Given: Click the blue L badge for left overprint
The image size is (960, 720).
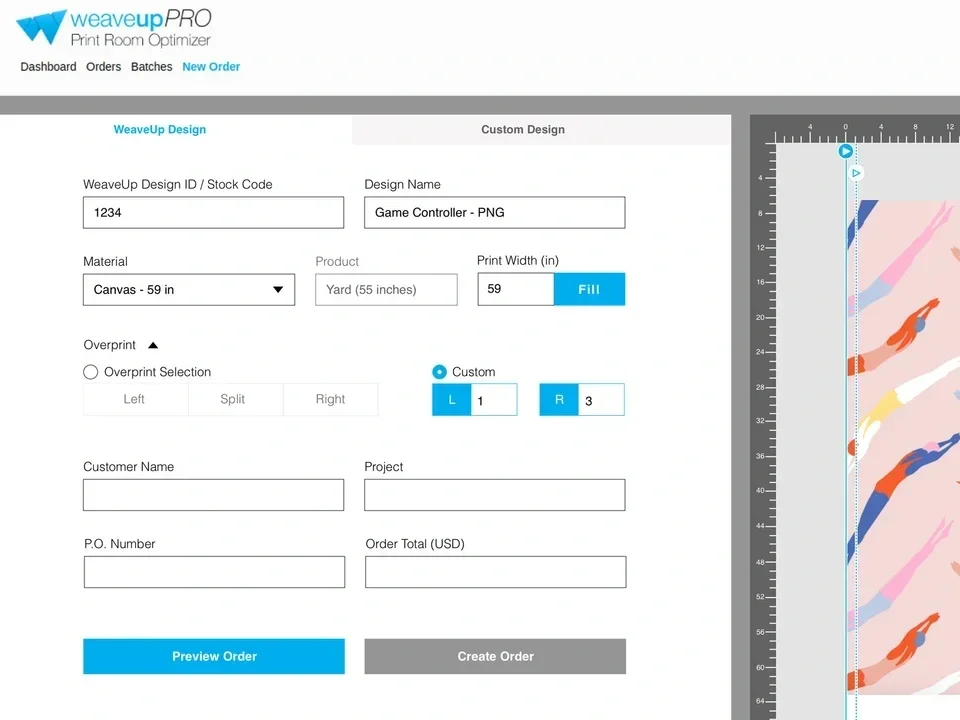Looking at the screenshot, I should click(x=451, y=399).
